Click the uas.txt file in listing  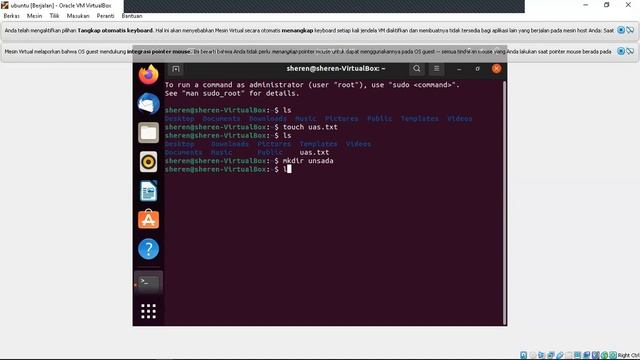tap(314, 152)
